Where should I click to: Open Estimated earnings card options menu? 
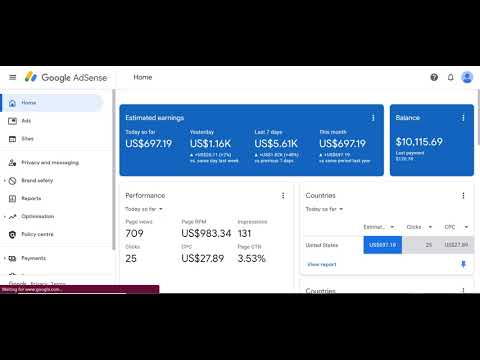pos(373,118)
